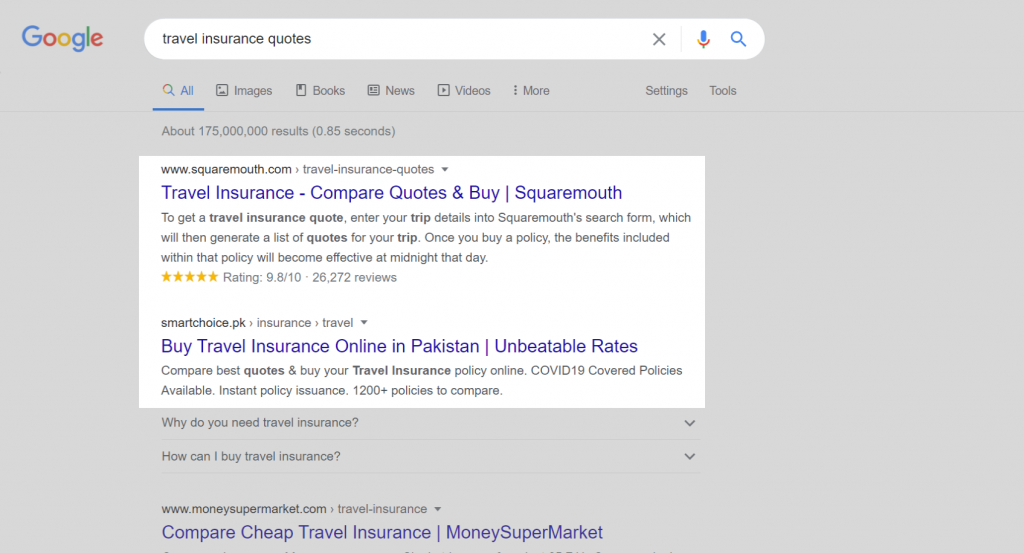1024x553 pixels.
Task: Open Settings link under search bar
Action: click(666, 91)
